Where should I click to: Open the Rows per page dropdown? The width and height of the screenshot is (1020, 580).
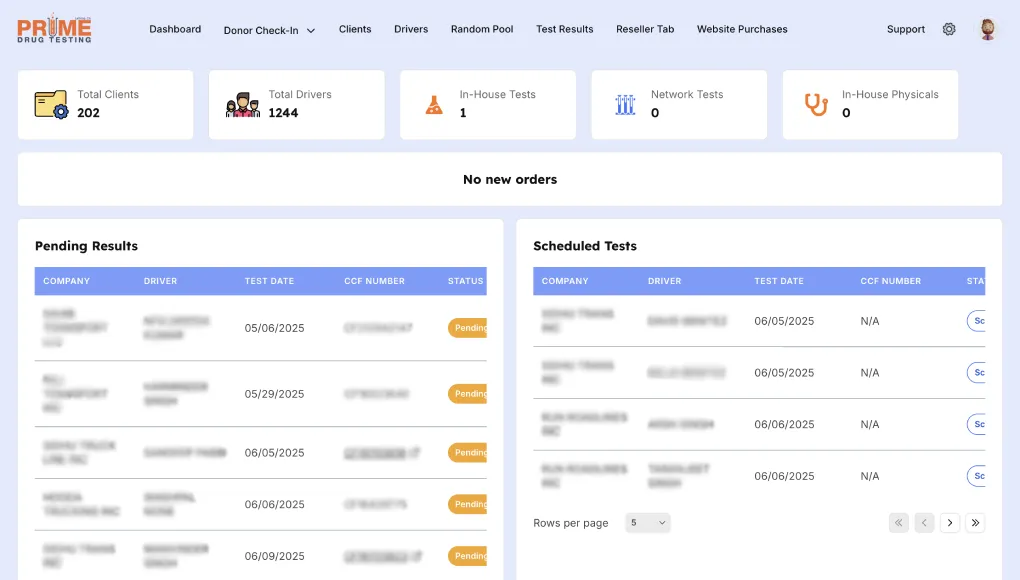(x=648, y=522)
